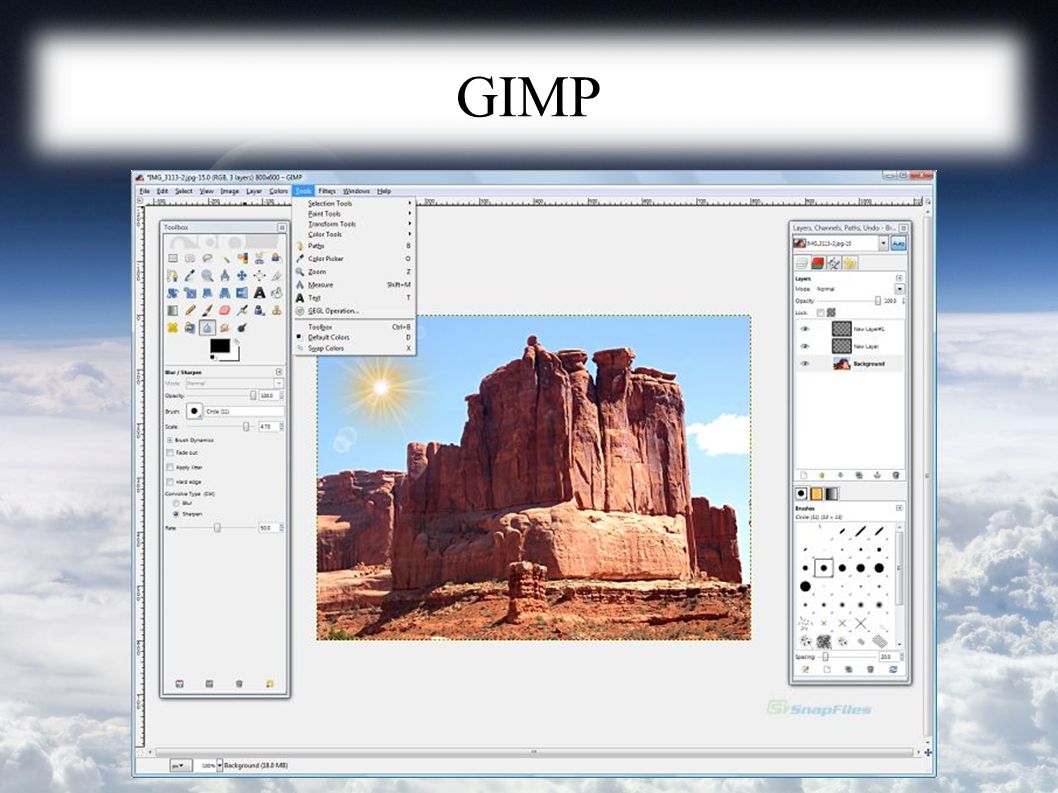Open the File menu

coord(144,191)
